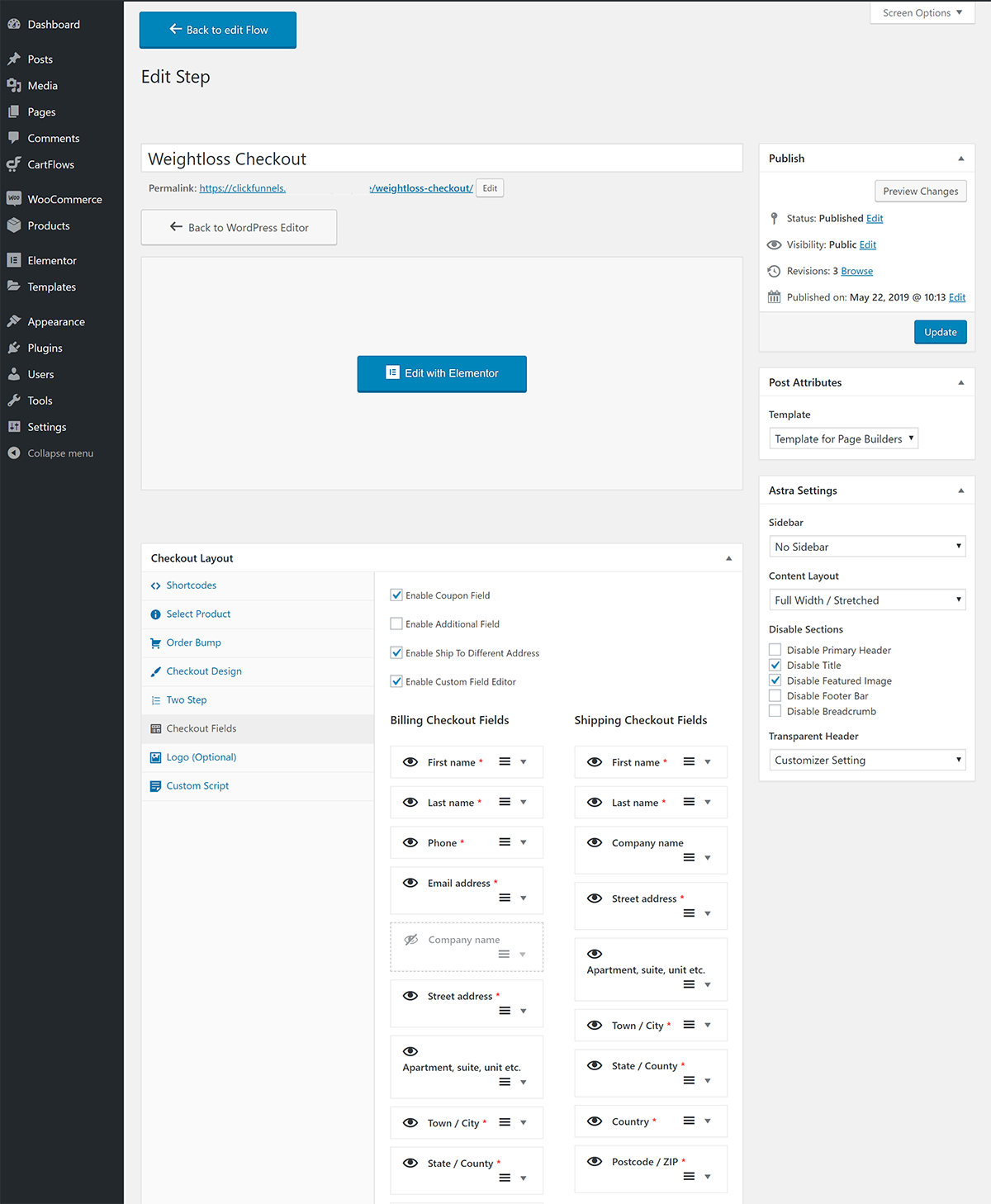Click the Collapse menu arrow icon
The height and width of the screenshot is (1204, 991).
[14, 453]
